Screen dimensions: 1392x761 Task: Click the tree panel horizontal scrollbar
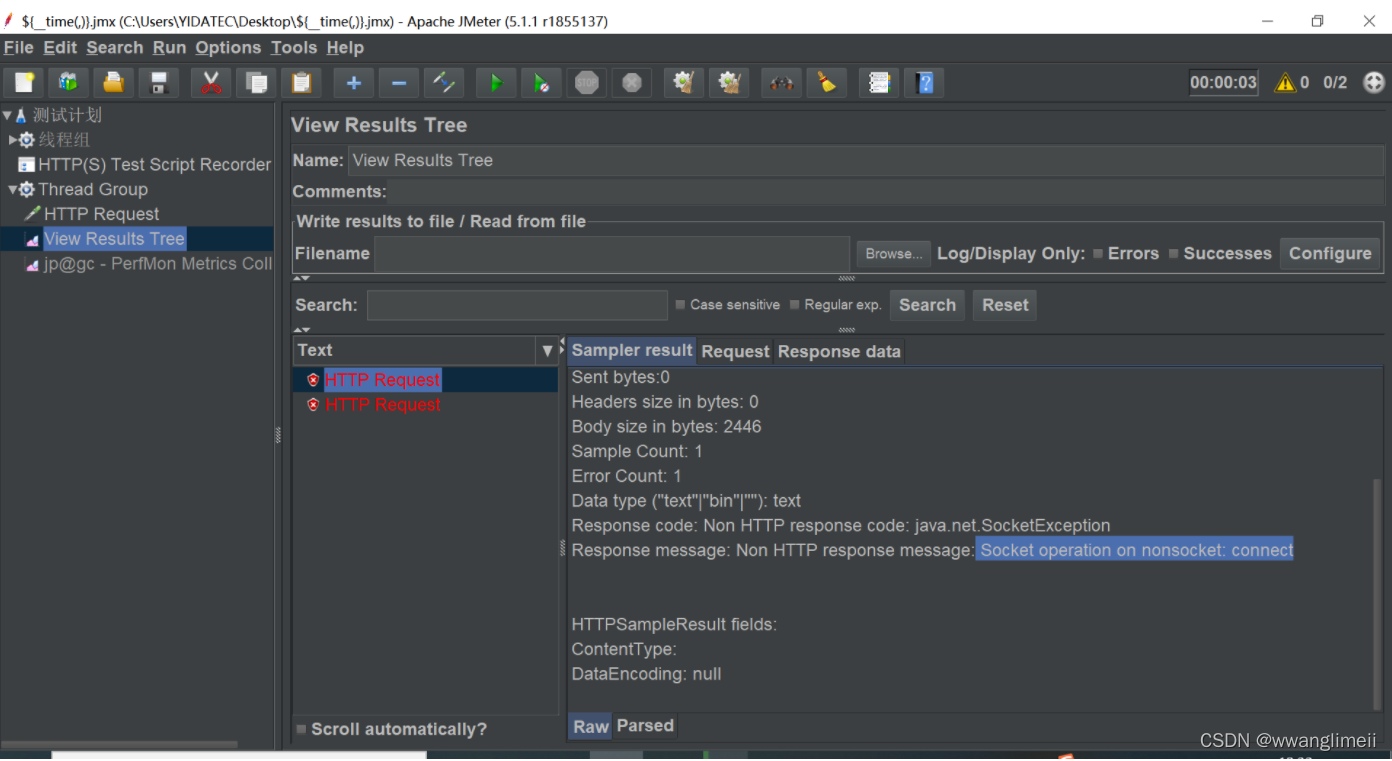coord(119,744)
